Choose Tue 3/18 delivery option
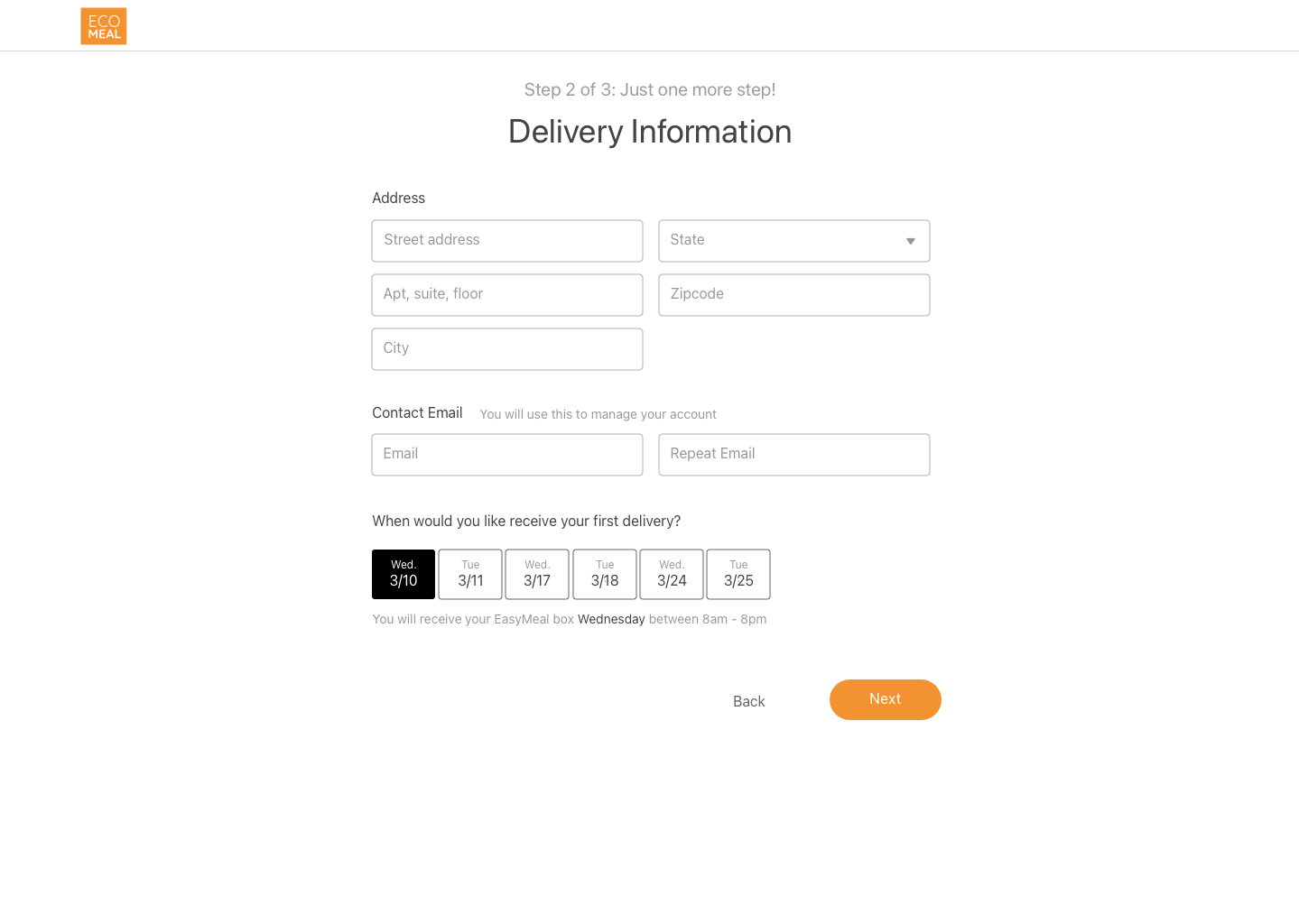 pos(605,574)
